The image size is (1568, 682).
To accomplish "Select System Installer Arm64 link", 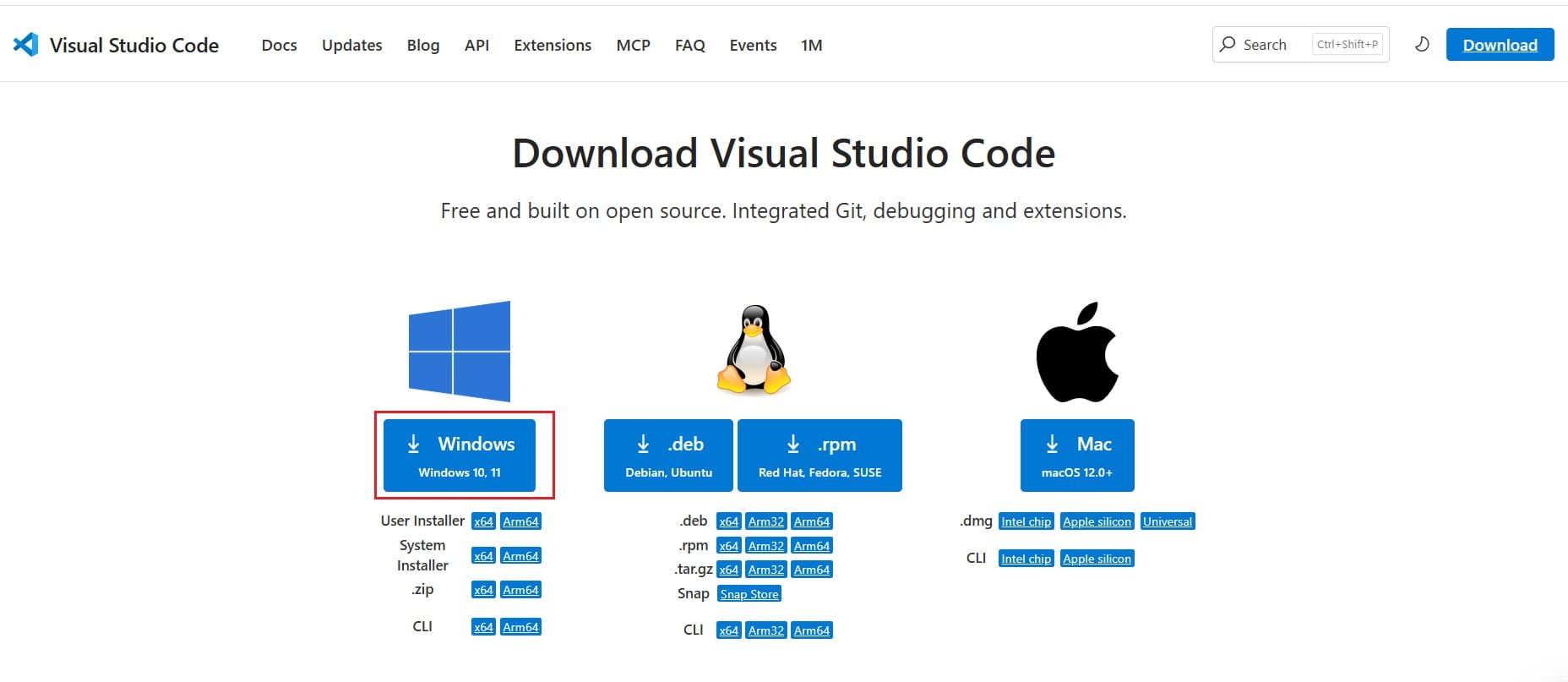I will [x=520, y=555].
